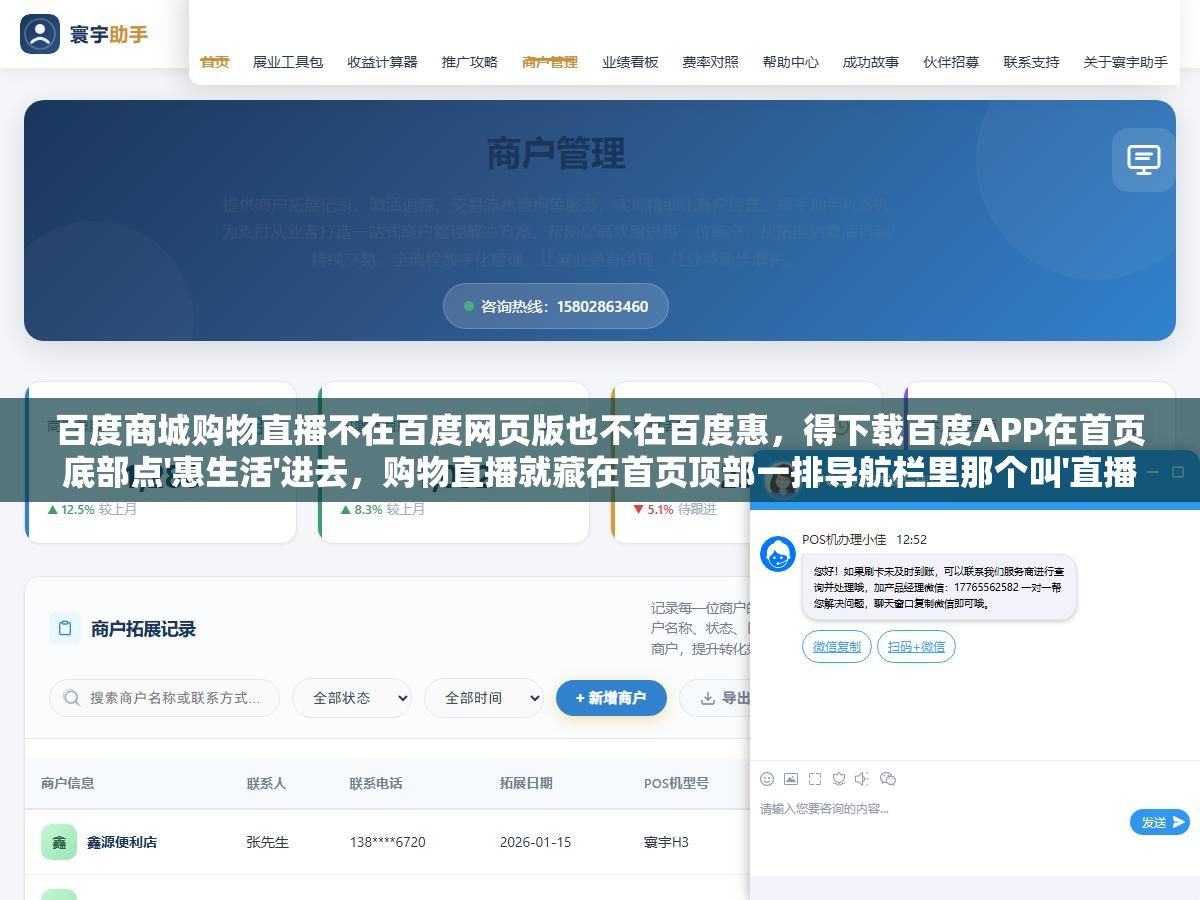Viewport: 1200px width, 900px height.
Task: Click the date cell 2026-01-15
Action: pyautogui.click(x=535, y=842)
